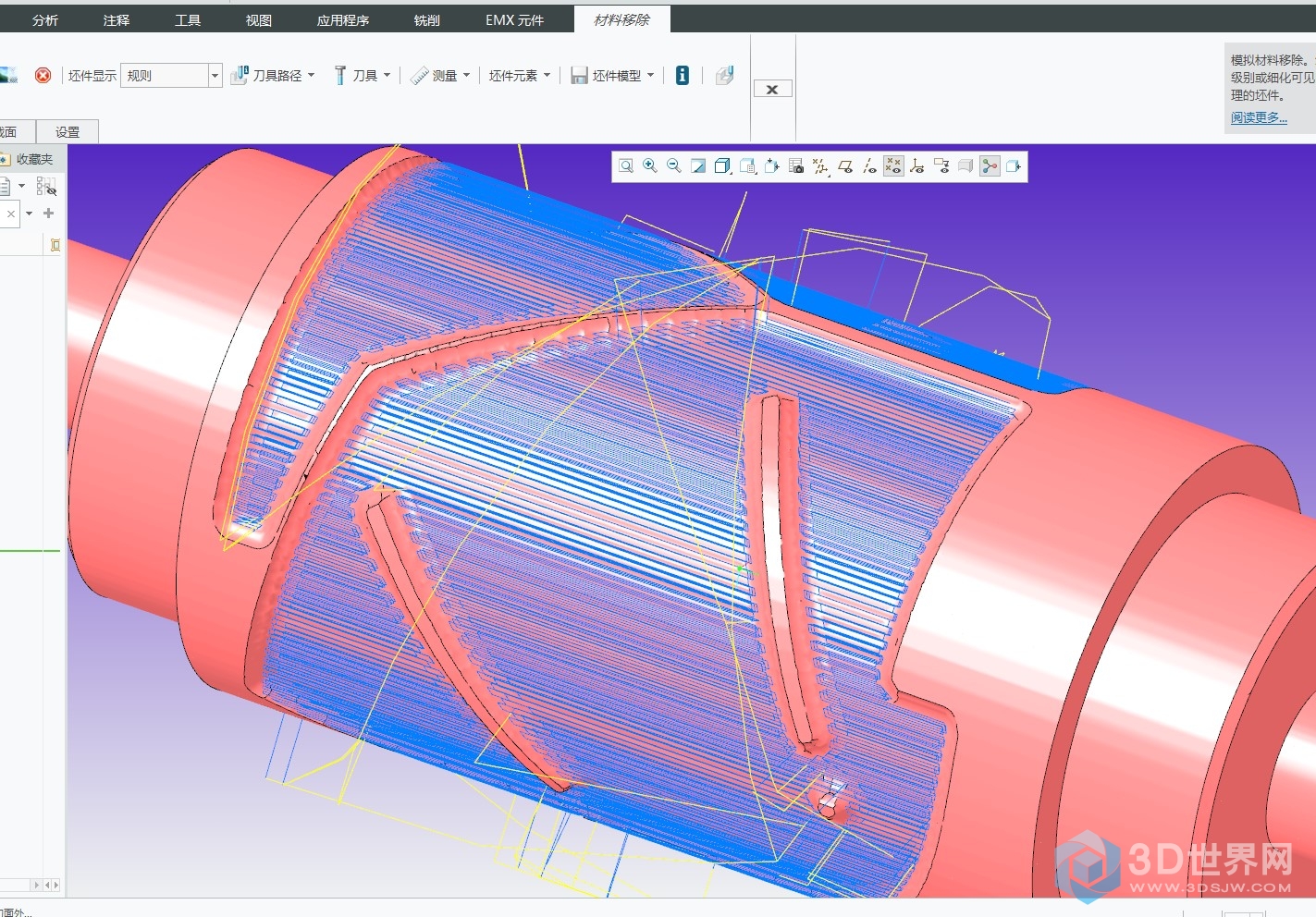Open the View Manager icon
Image resolution: width=1316 pixels, height=917 pixels.
coord(772,166)
